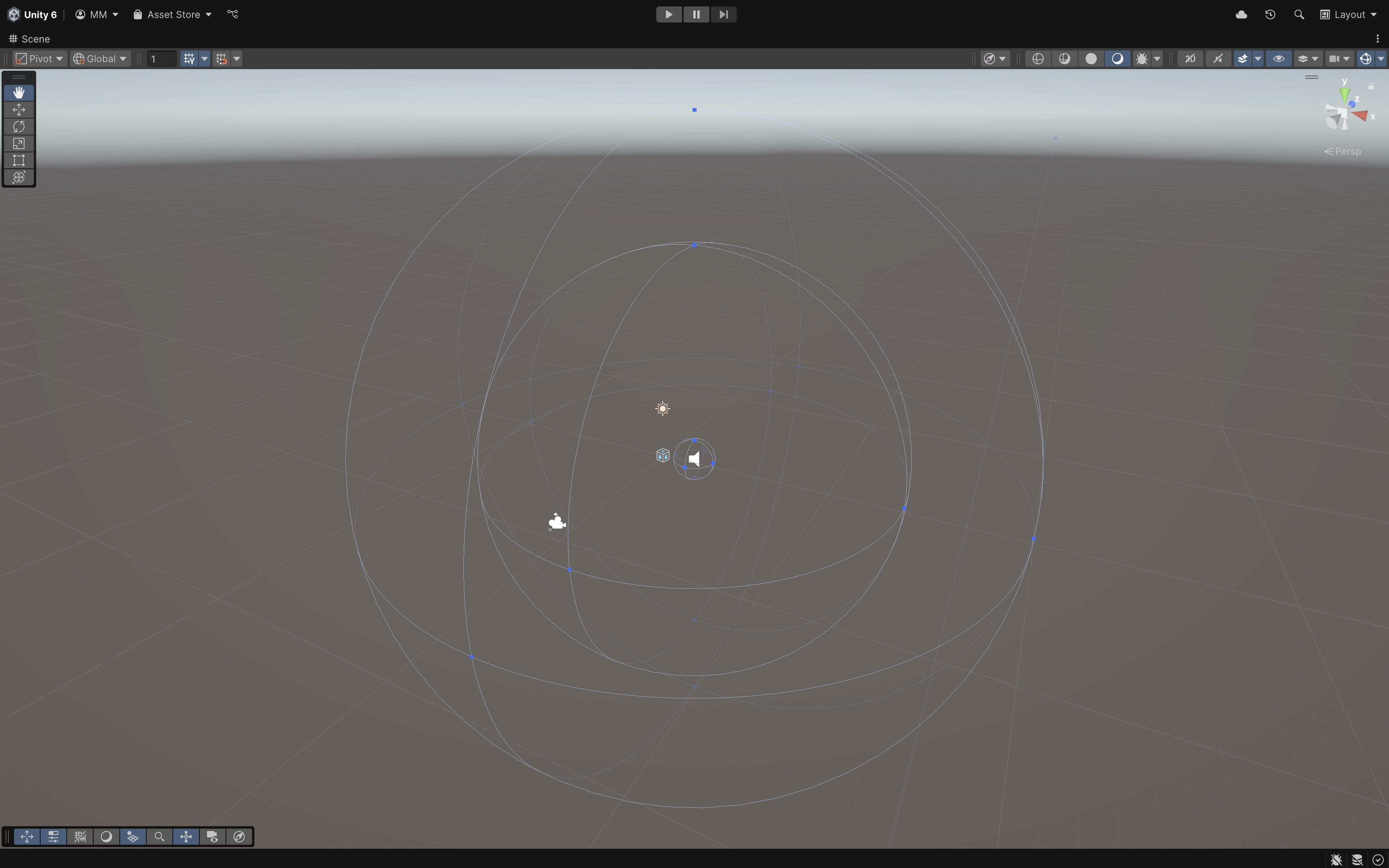Click the grid snap value field
1389x868 pixels.
pos(161,59)
